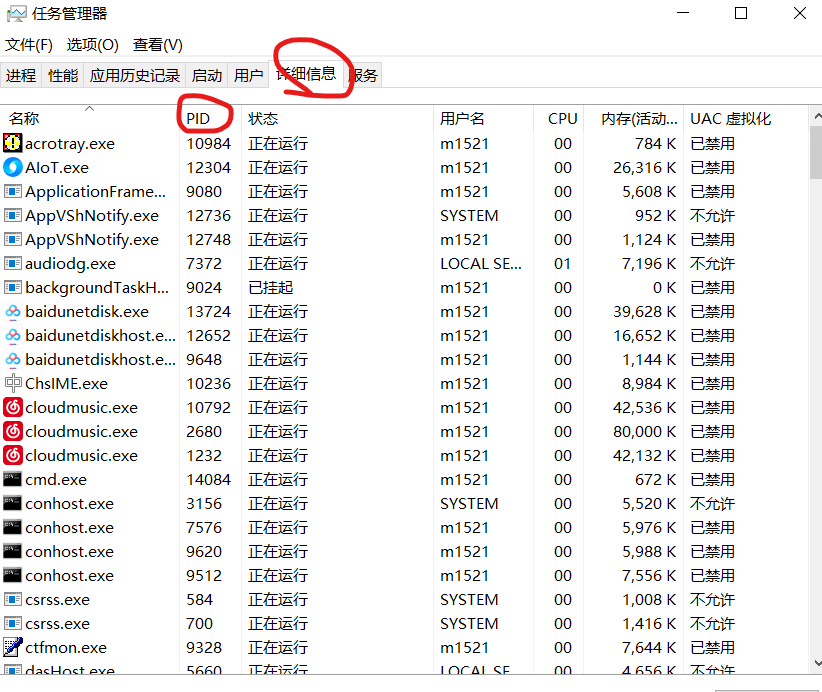Image resolution: width=822 pixels, height=692 pixels.
Task: Click icon of csrss.exe PID 700
Action: pyautogui.click(x=13, y=623)
